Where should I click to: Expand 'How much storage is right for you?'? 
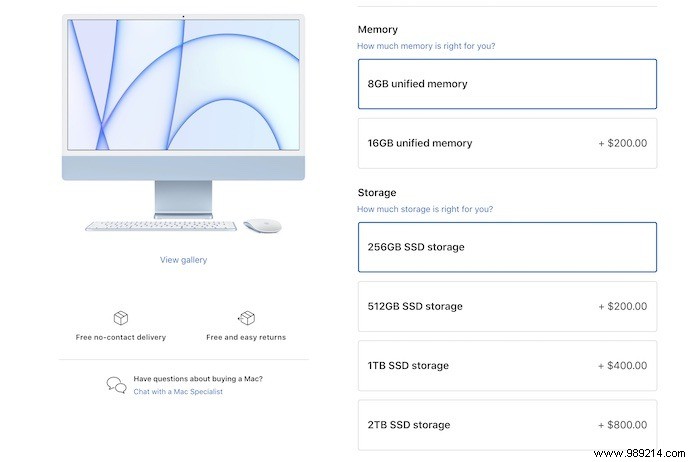[x=425, y=209]
